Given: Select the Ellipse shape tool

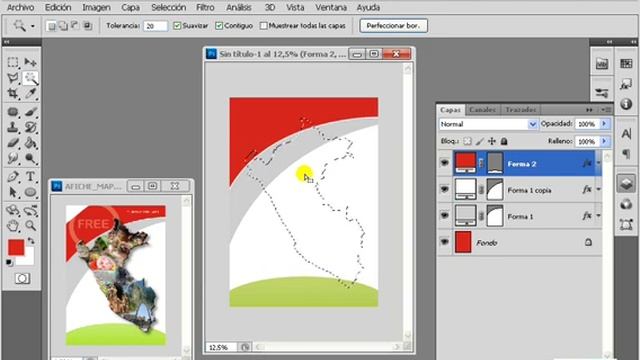Looking at the screenshot, I should pyautogui.click(x=30, y=192).
